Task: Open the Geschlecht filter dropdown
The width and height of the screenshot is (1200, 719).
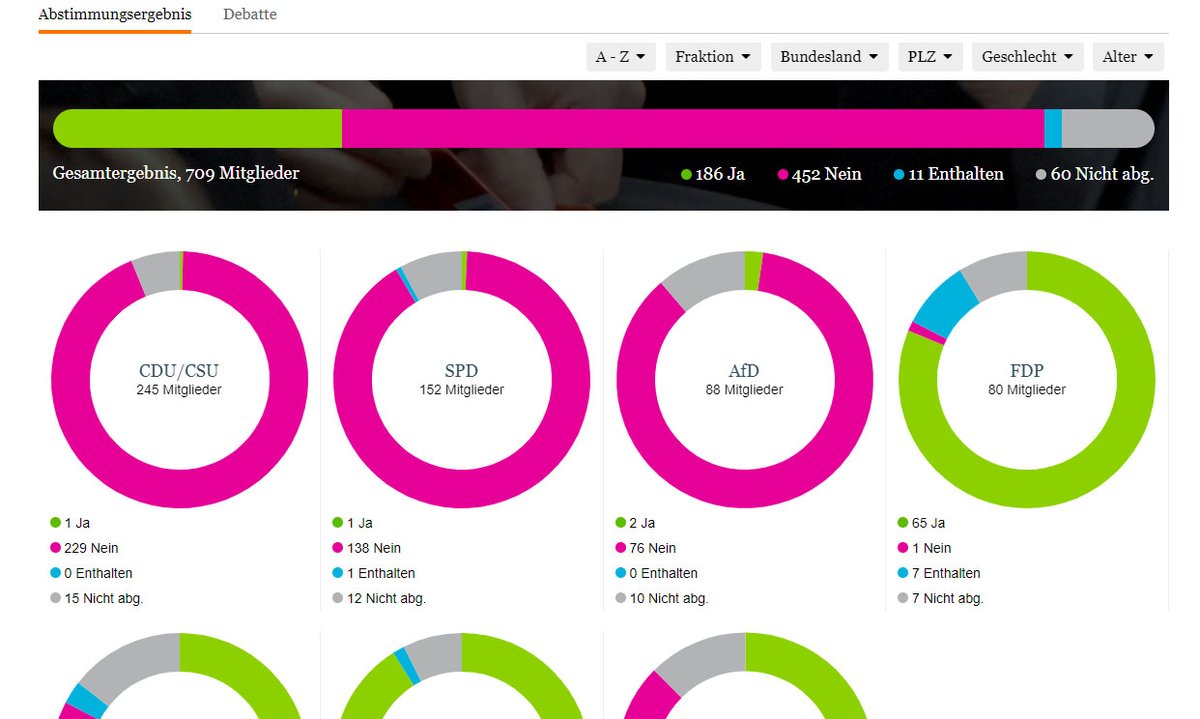Action: (1027, 57)
